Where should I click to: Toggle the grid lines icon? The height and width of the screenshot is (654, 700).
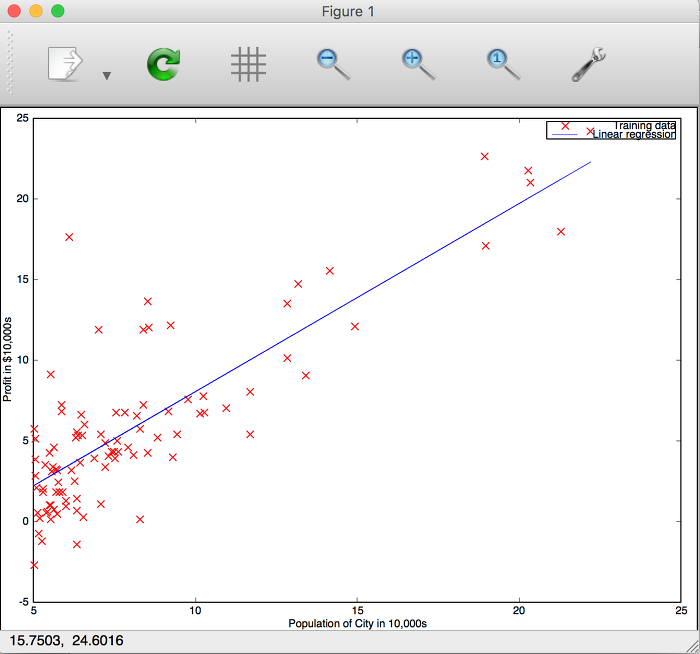(248, 64)
